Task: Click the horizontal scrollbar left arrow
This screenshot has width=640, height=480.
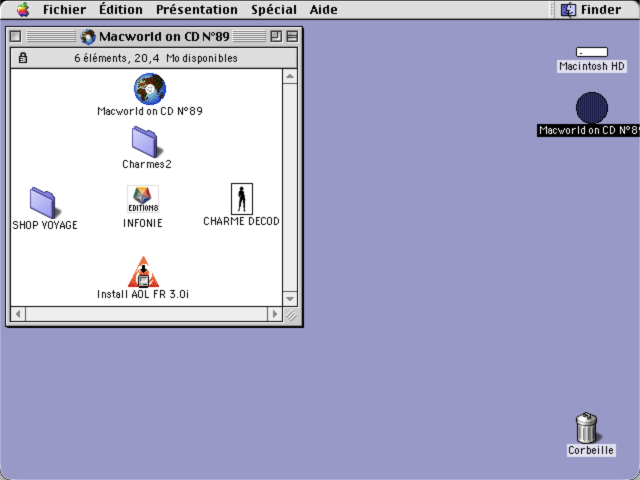Action: (x=18, y=314)
